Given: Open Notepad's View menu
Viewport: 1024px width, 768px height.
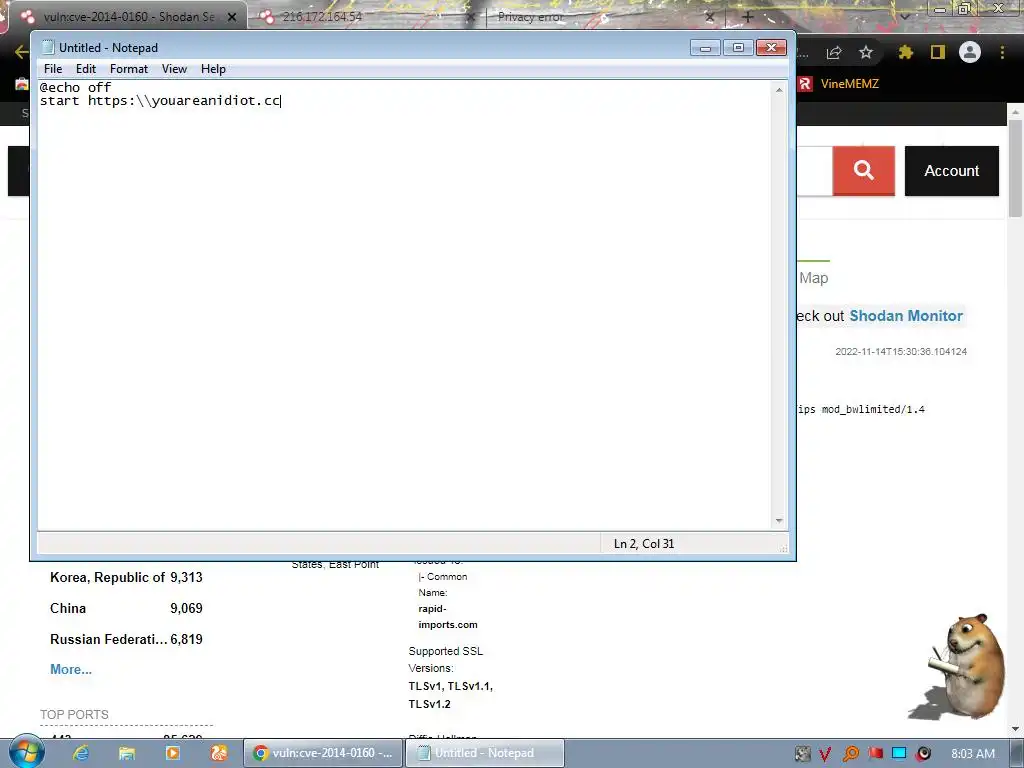Looking at the screenshot, I should tap(174, 69).
